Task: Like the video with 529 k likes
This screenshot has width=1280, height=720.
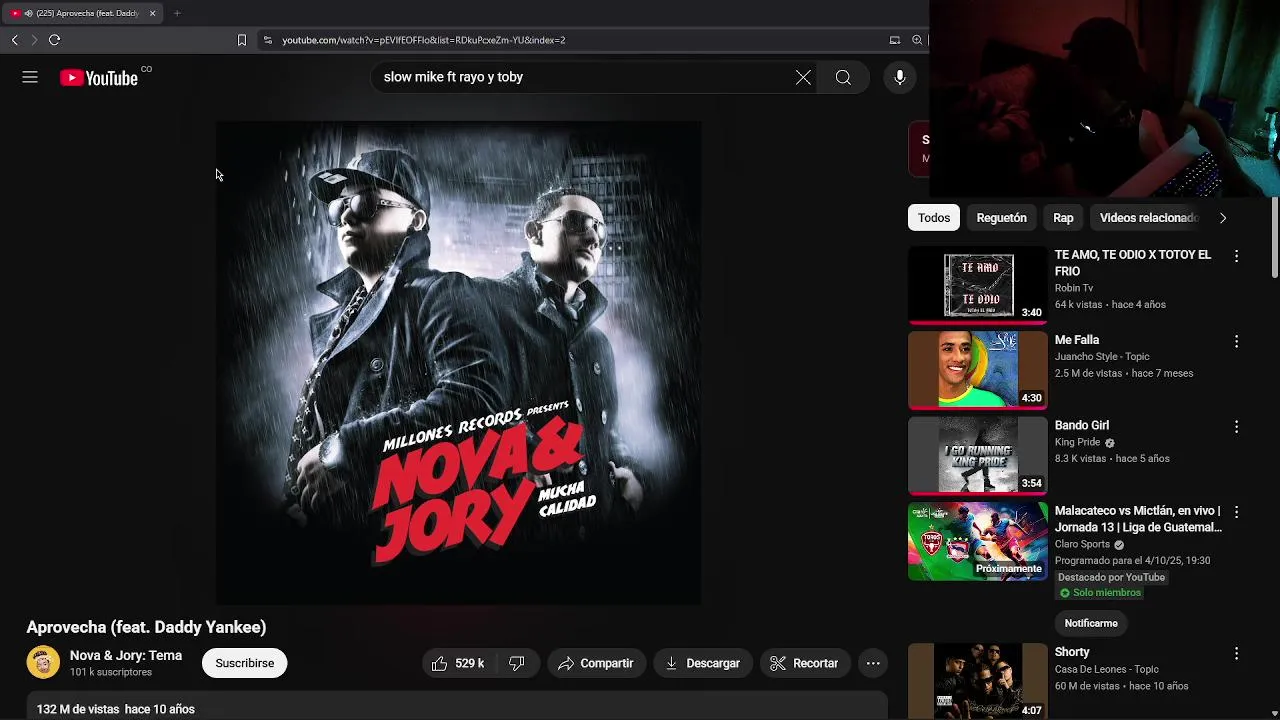Action: [x=458, y=663]
